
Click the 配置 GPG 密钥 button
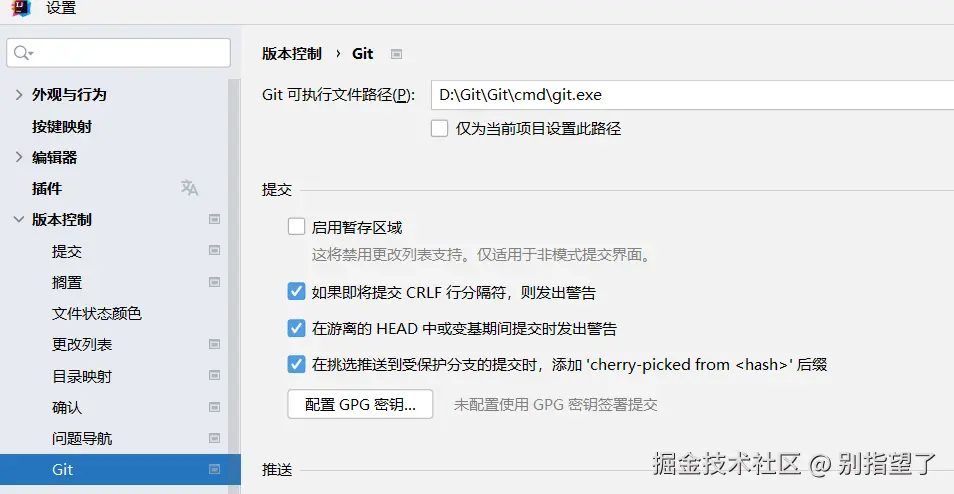[360, 404]
